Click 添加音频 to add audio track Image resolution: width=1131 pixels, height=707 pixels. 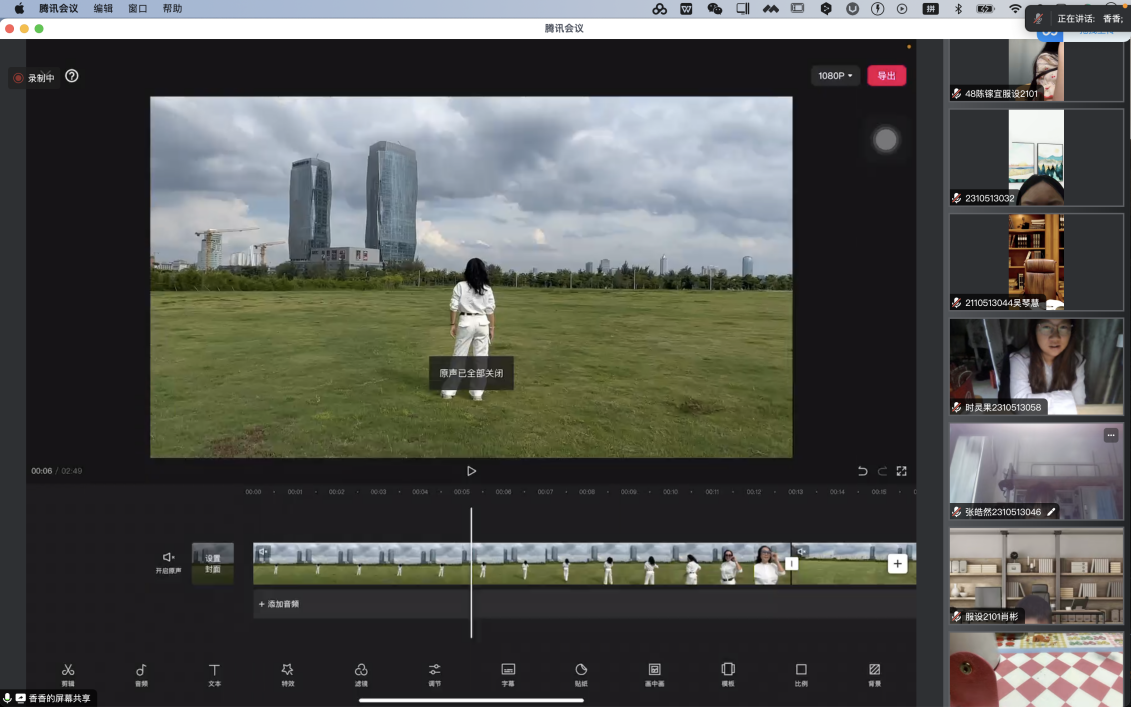[x=280, y=604]
